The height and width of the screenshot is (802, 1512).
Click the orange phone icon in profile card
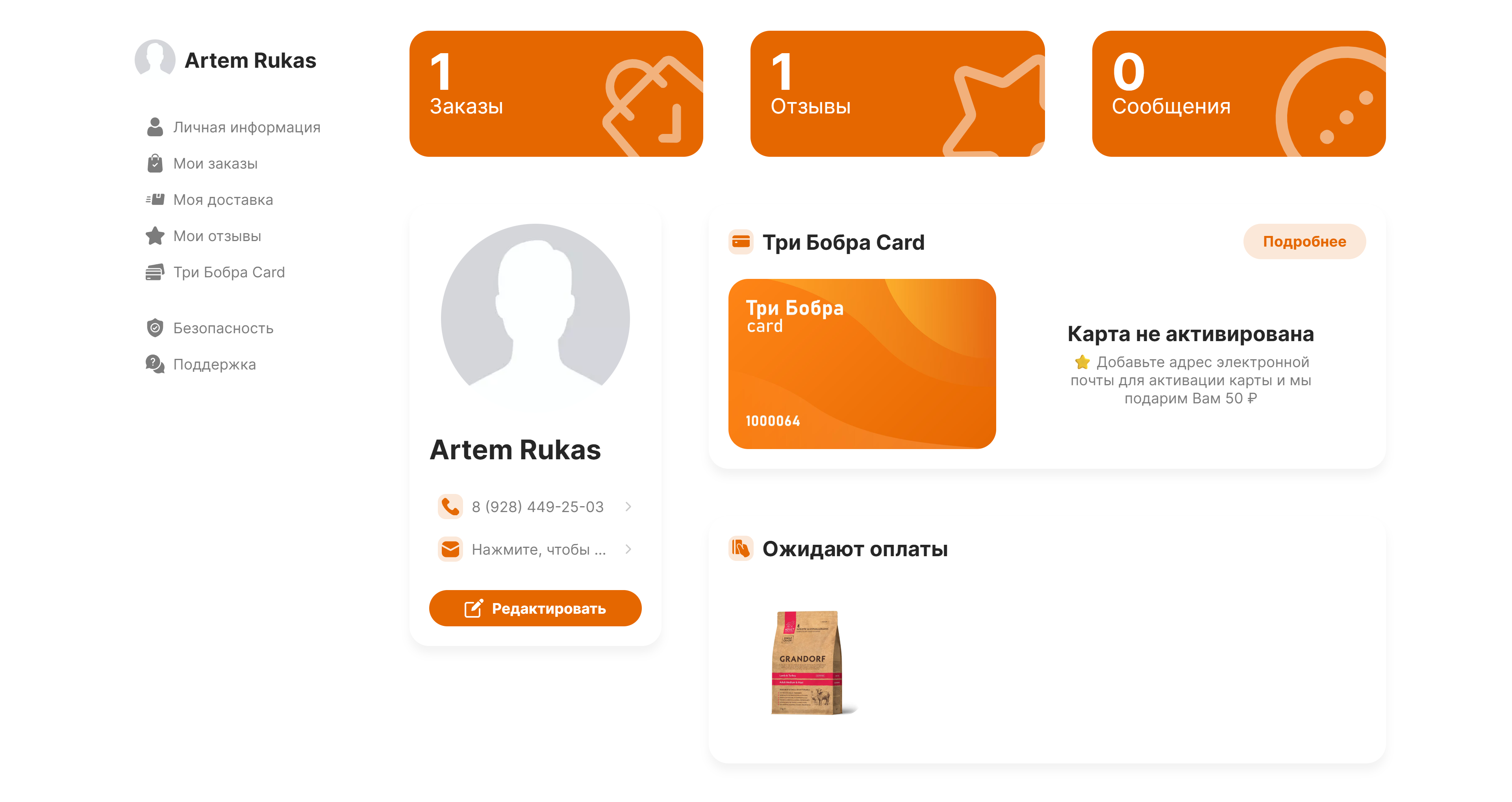click(450, 506)
